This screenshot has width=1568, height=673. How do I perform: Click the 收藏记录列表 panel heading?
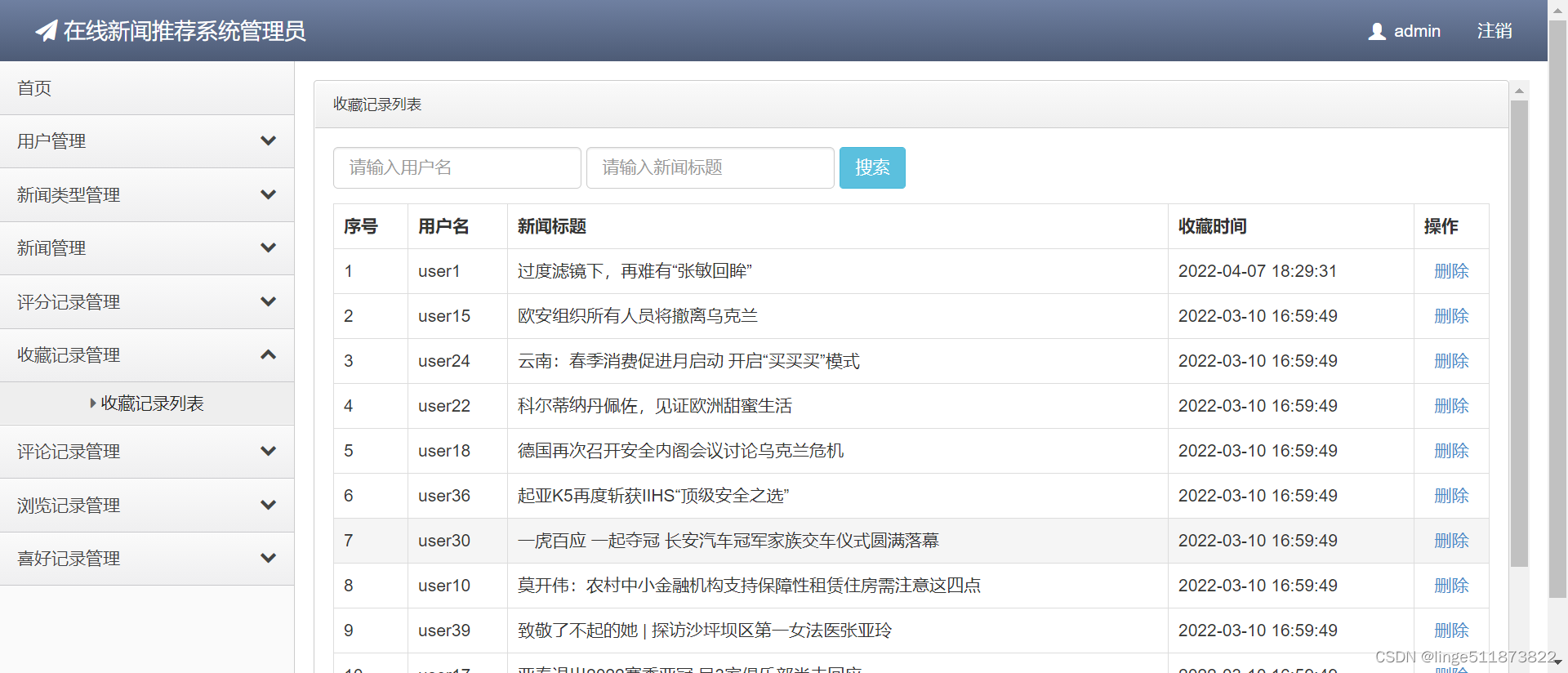tap(377, 105)
